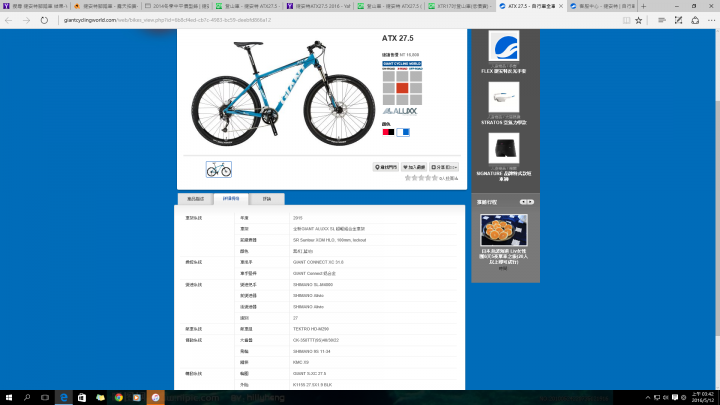This screenshot has height=405, width=720.
Task: Switch to the third review tab
Action: pyautogui.click(x=267, y=199)
